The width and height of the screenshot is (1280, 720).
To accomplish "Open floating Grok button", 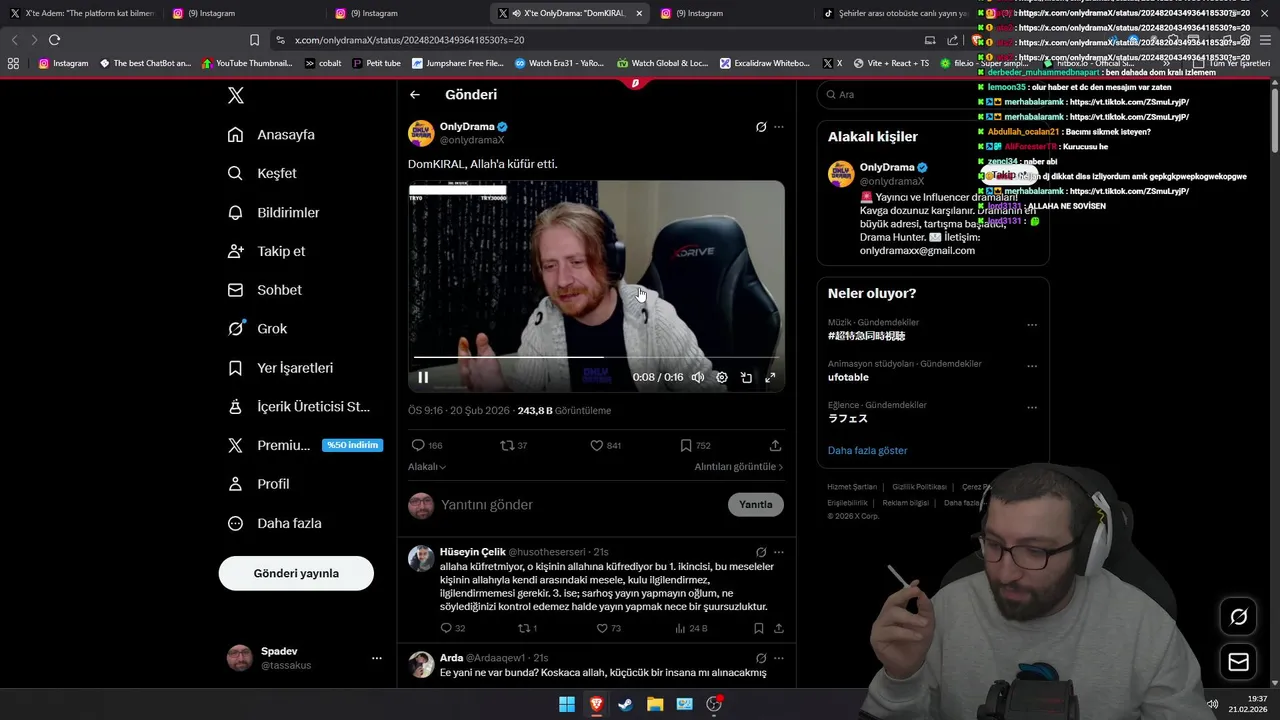I will click(1238, 617).
